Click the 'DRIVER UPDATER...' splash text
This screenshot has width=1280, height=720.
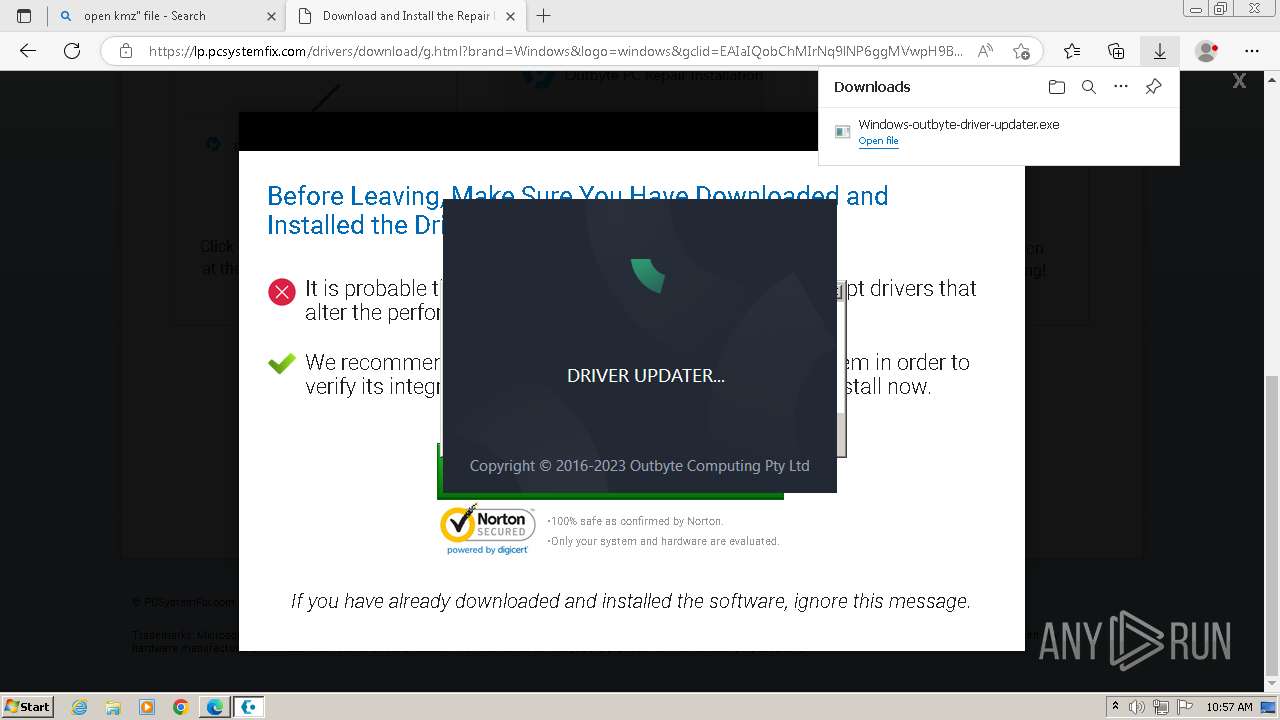click(x=646, y=376)
